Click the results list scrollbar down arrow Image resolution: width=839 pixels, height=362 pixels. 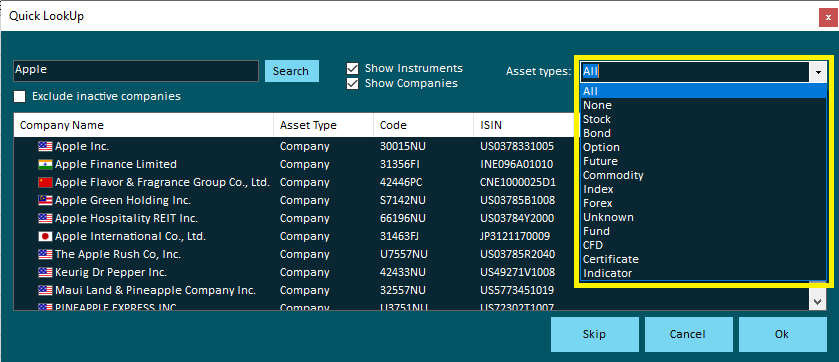click(818, 302)
